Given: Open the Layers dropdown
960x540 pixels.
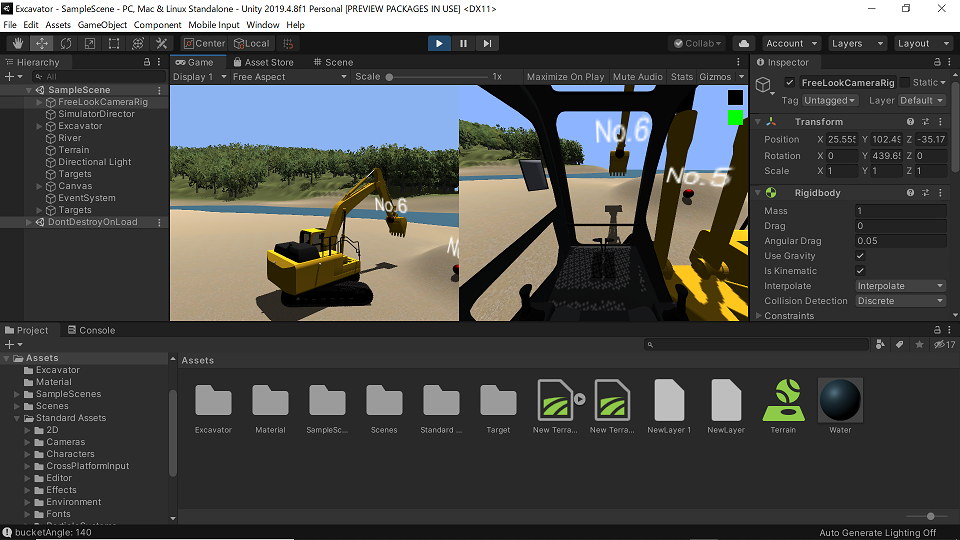Looking at the screenshot, I should pyautogui.click(x=857, y=43).
